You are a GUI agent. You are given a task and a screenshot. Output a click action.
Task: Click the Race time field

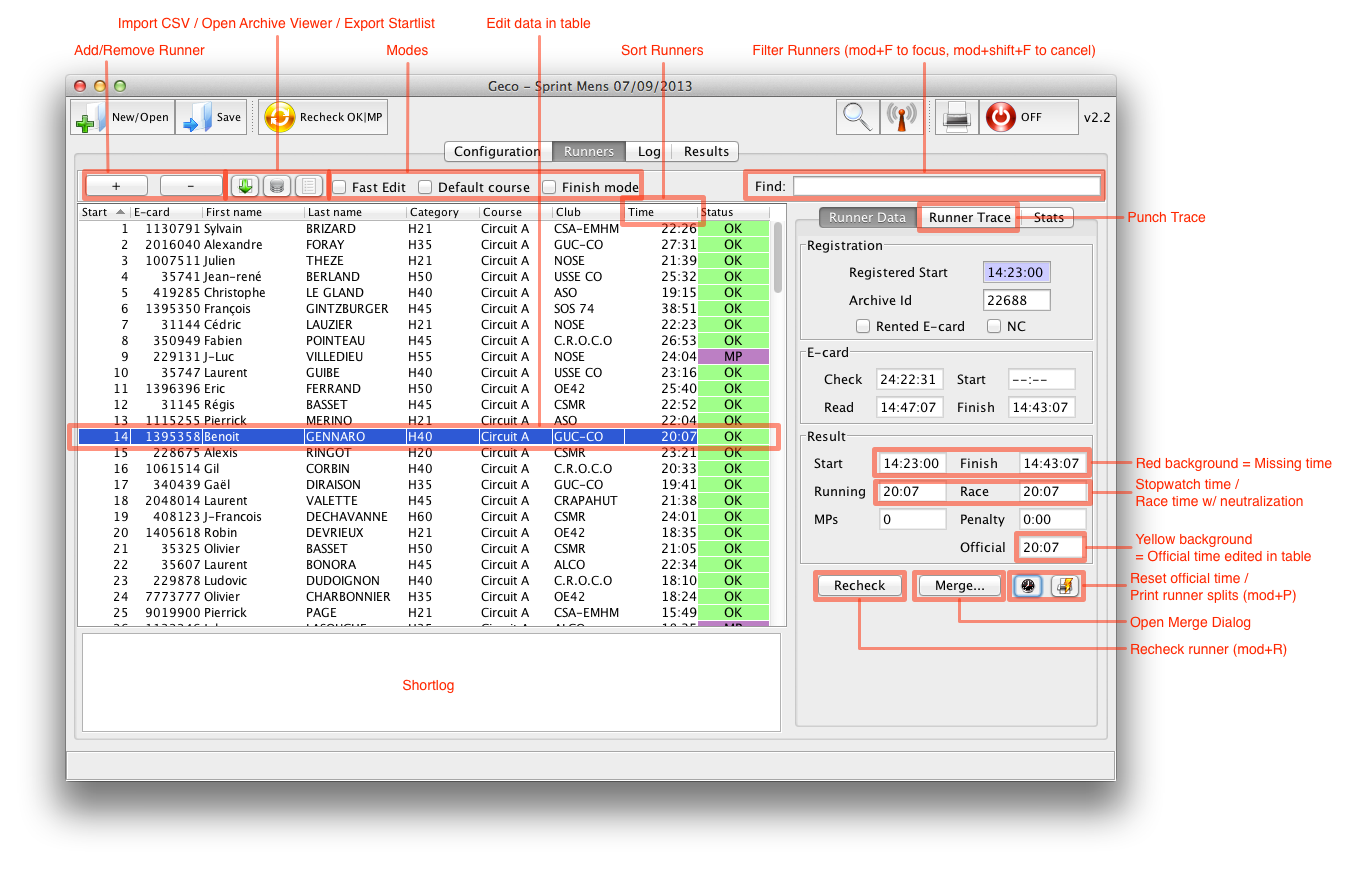(x=1052, y=491)
